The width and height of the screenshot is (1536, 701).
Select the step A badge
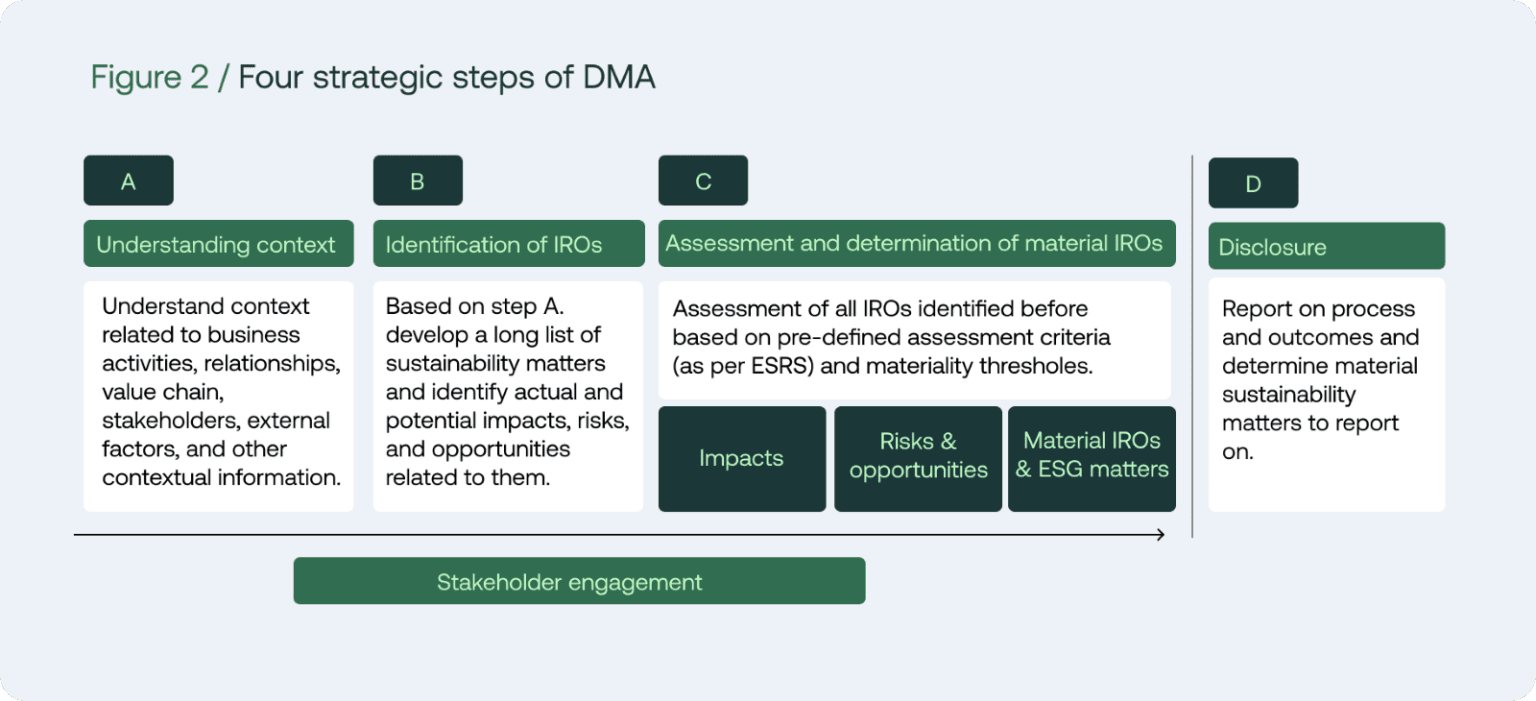coord(128,180)
